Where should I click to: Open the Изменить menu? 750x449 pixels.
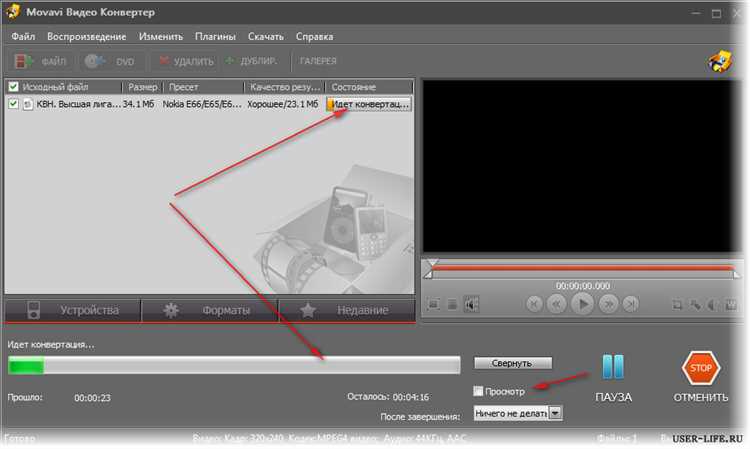point(161,36)
